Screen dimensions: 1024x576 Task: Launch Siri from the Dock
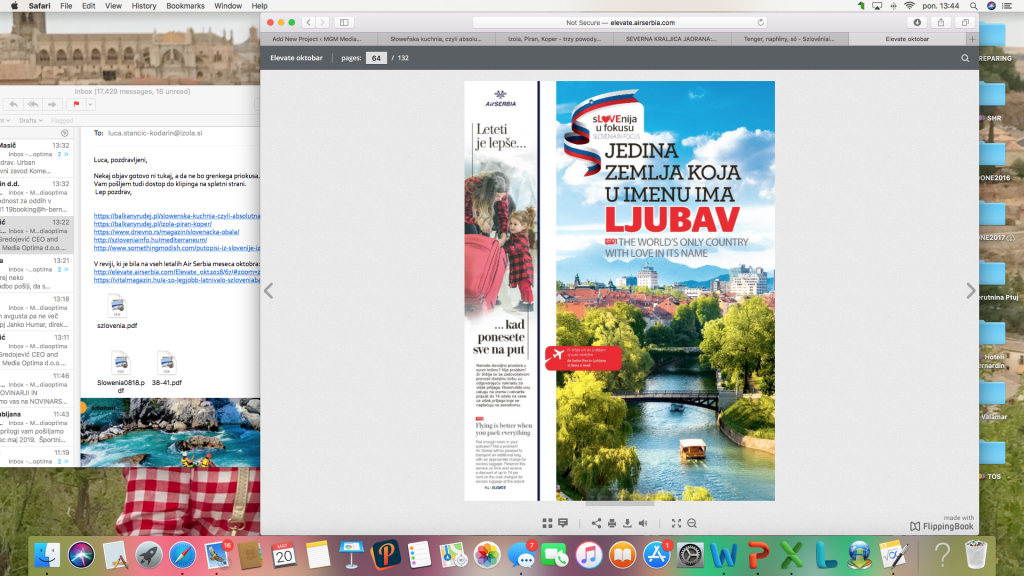point(81,556)
